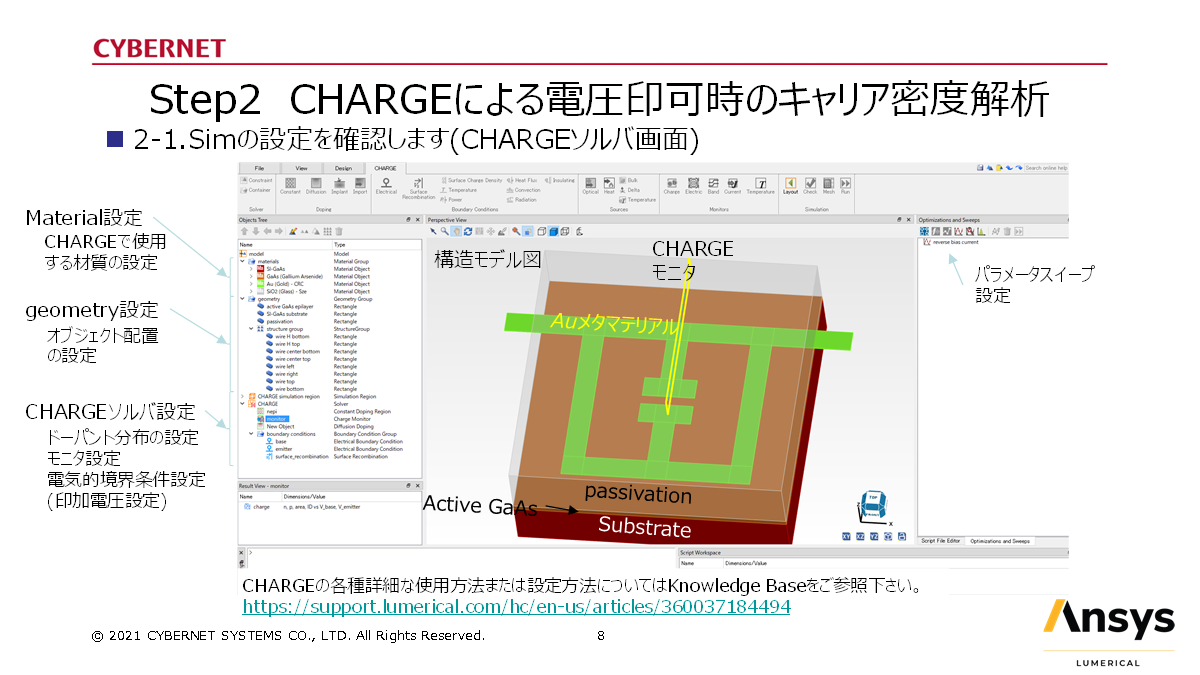The height and width of the screenshot is (675, 1200).
Task: Expand the SiO2 (Glass) material node
Action: click(250, 291)
